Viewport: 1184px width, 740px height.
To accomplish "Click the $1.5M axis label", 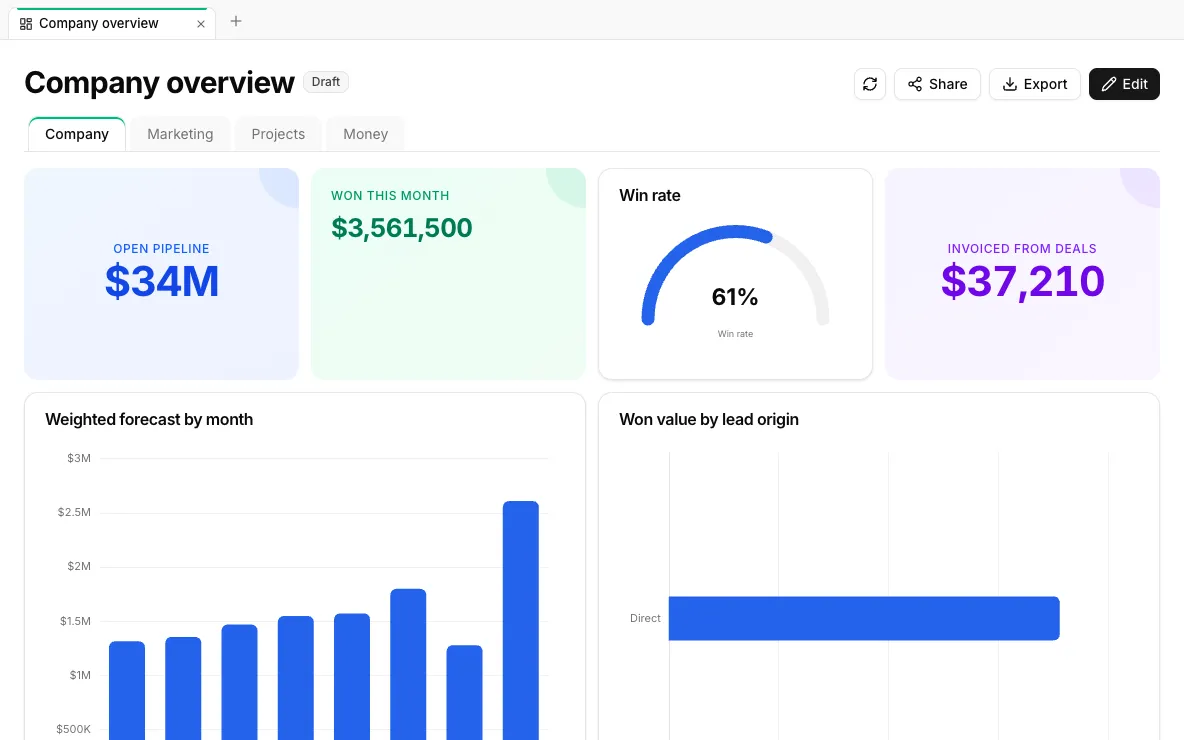I will 75,621.
